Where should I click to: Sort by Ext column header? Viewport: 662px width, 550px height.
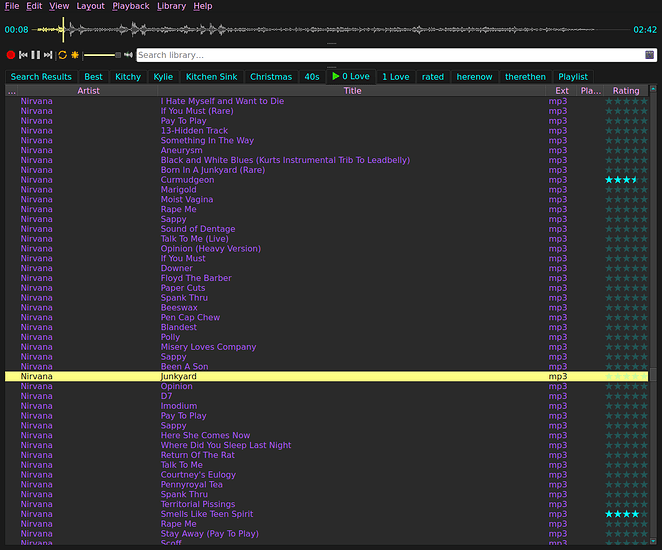562,91
